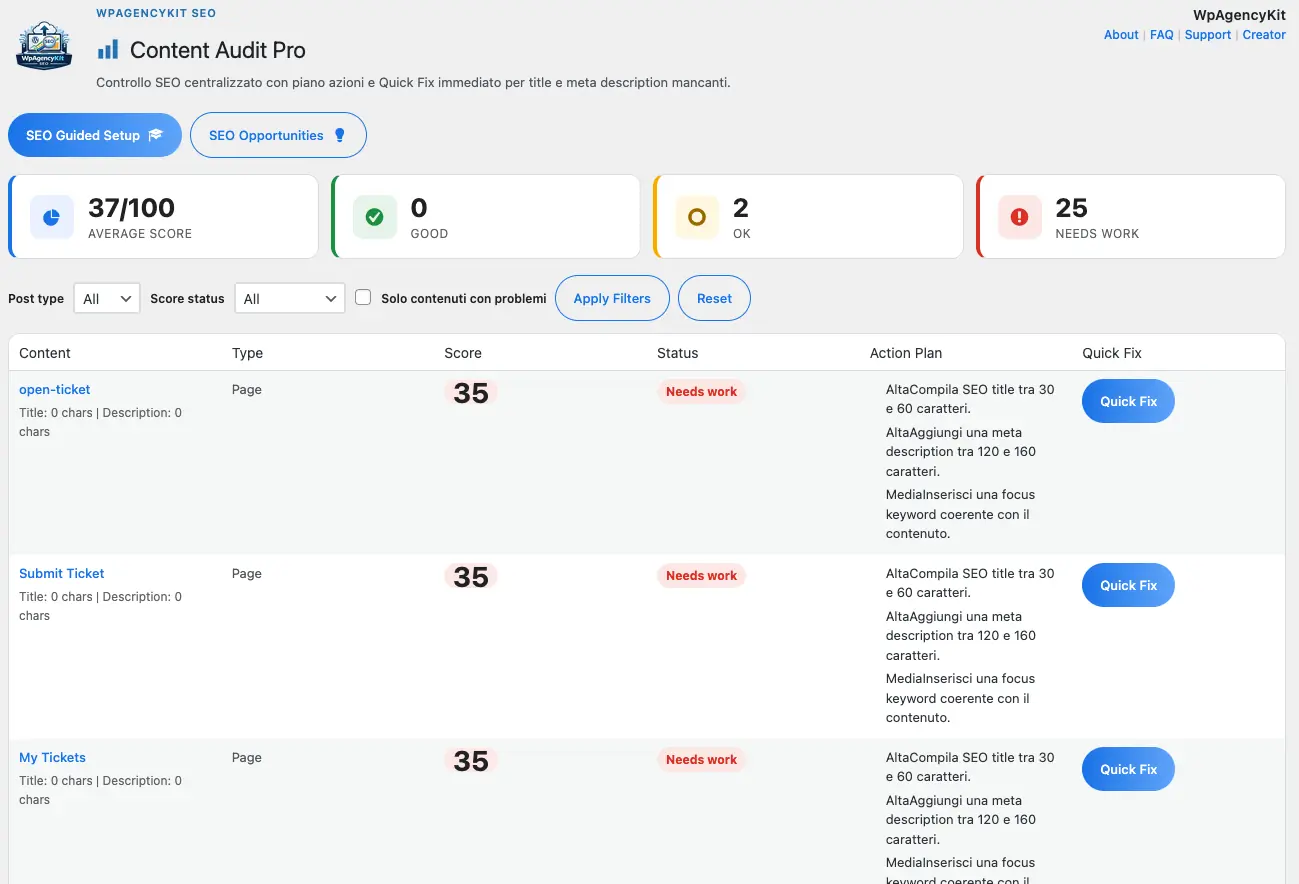Click the red exclamation icon on Needs Work card
The image size is (1299, 884).
click(1020, 217)
